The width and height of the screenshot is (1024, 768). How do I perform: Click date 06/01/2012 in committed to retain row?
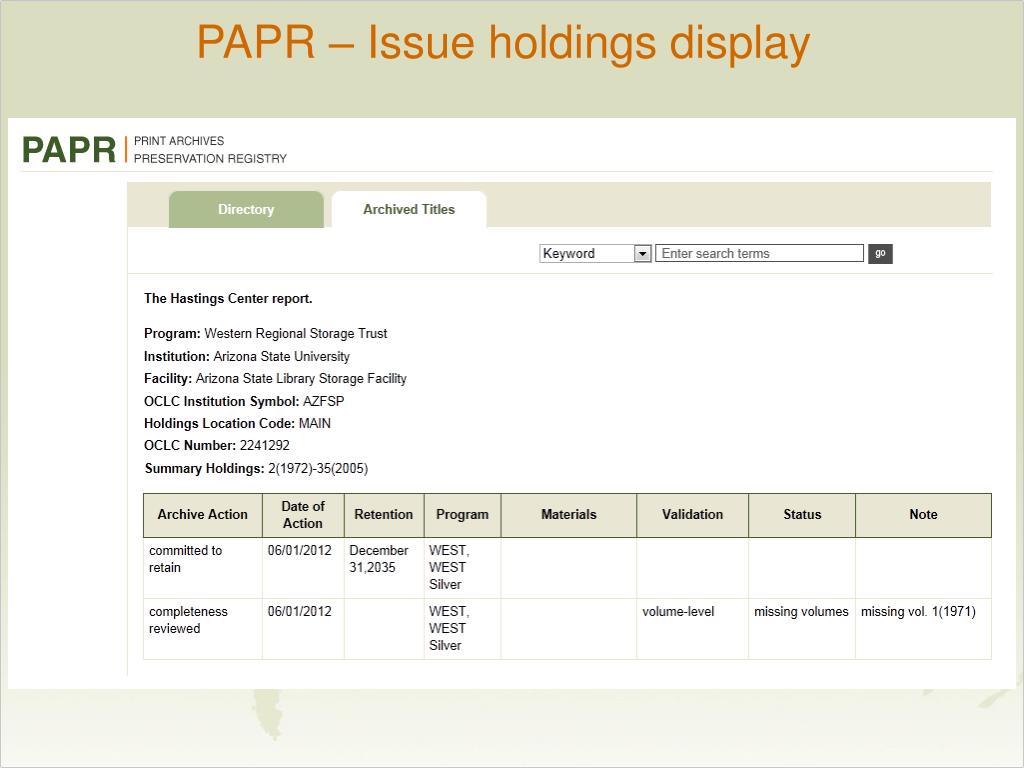tap(303, 568)
